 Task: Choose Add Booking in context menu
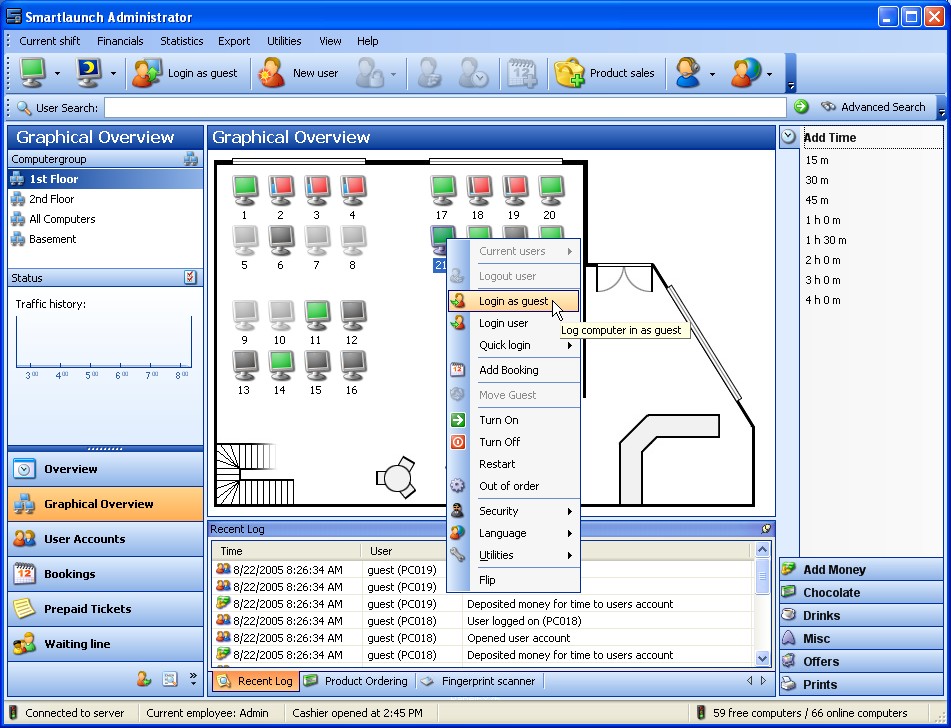tap(513, 370)
